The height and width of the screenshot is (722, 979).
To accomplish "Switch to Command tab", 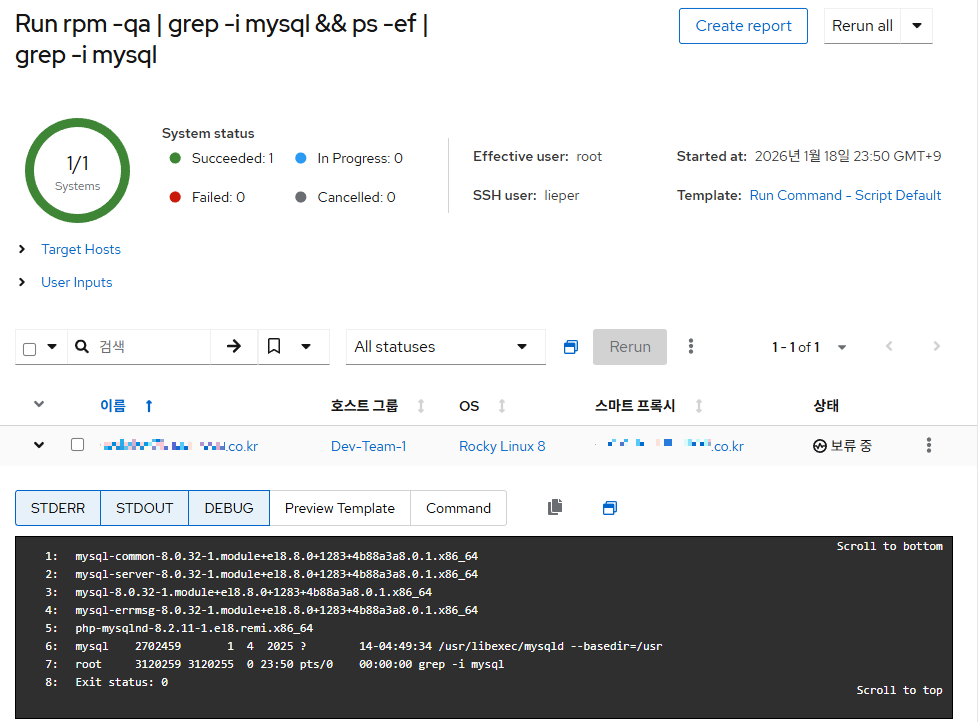I will point(458,508).
